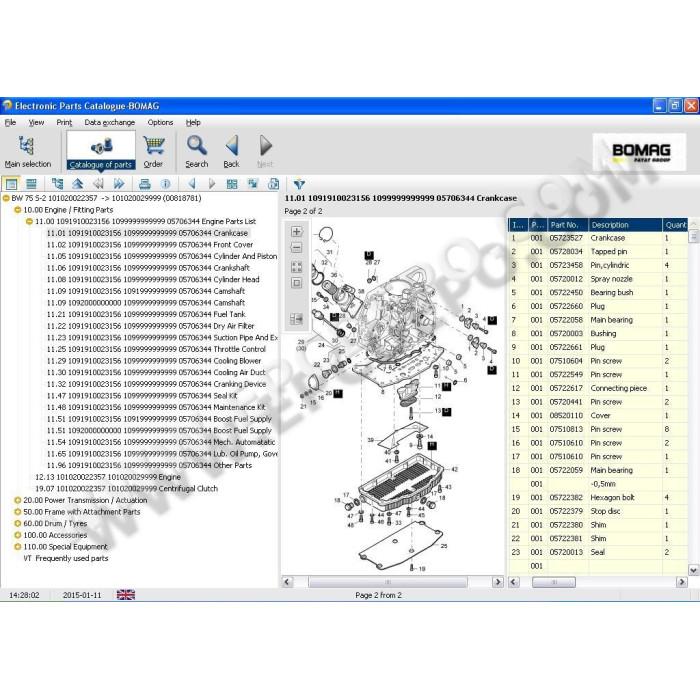Expand 110.00 Special Equipment node
The image size is (700, 700).
[18, 547]
